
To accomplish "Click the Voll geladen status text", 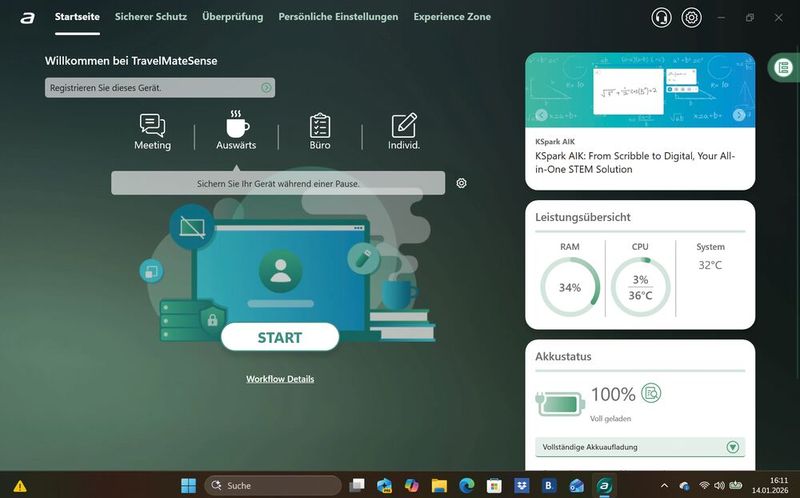I will click(610, 419).
